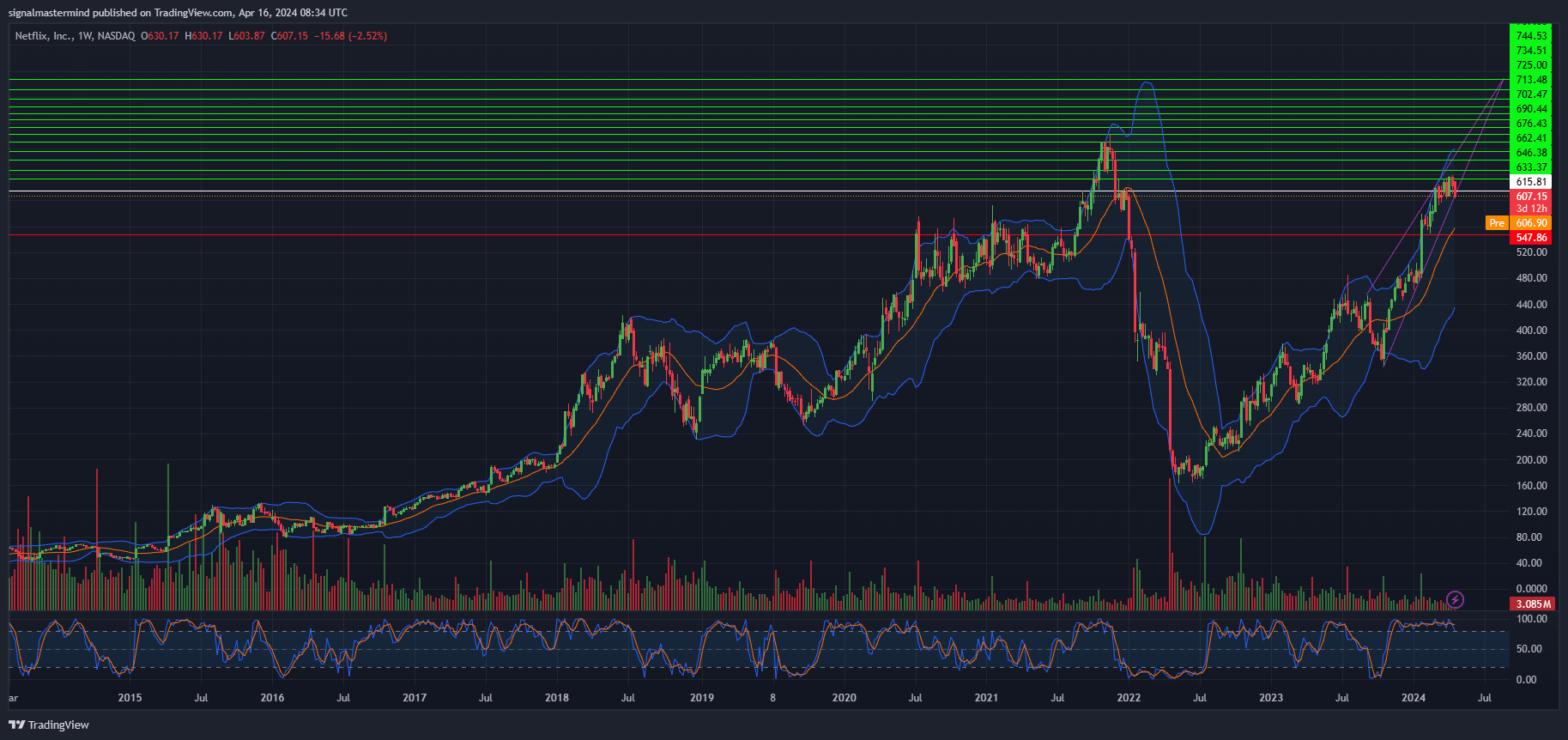The height and width of the screenshot is (740, 1568).
Task: Click the high value H630.17
Action: [x=204, y=36]
